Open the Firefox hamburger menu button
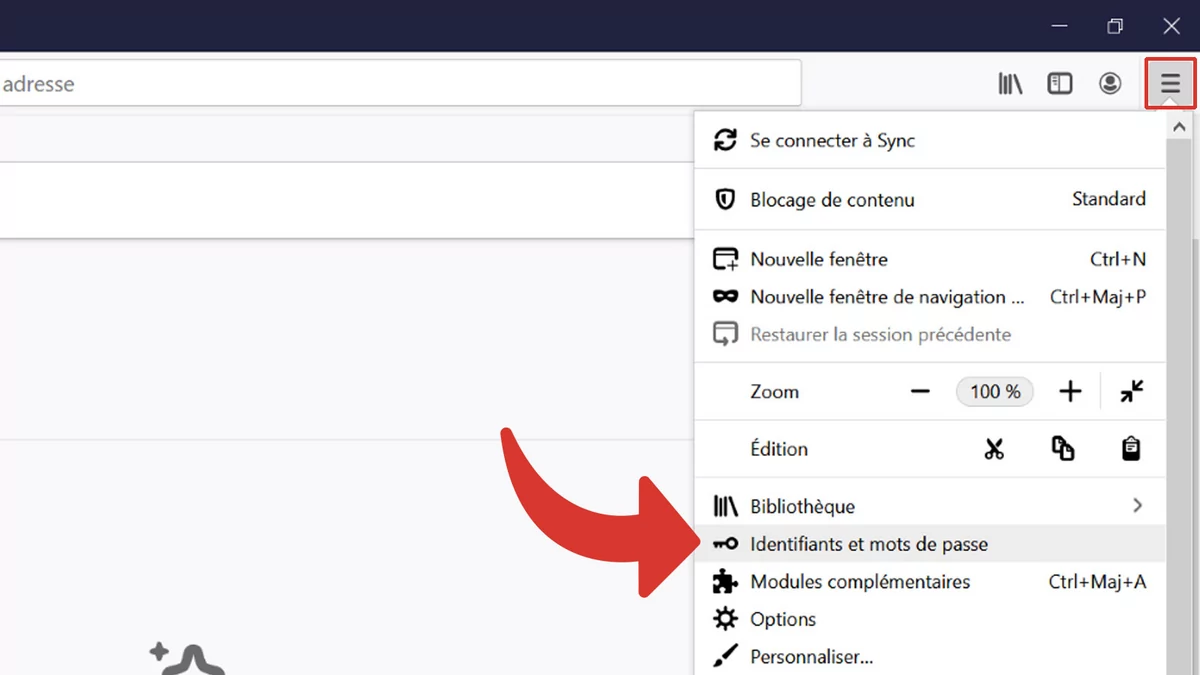This screenshot has height=675, width=1200. pyautogui.click(x=1170, y=84)
